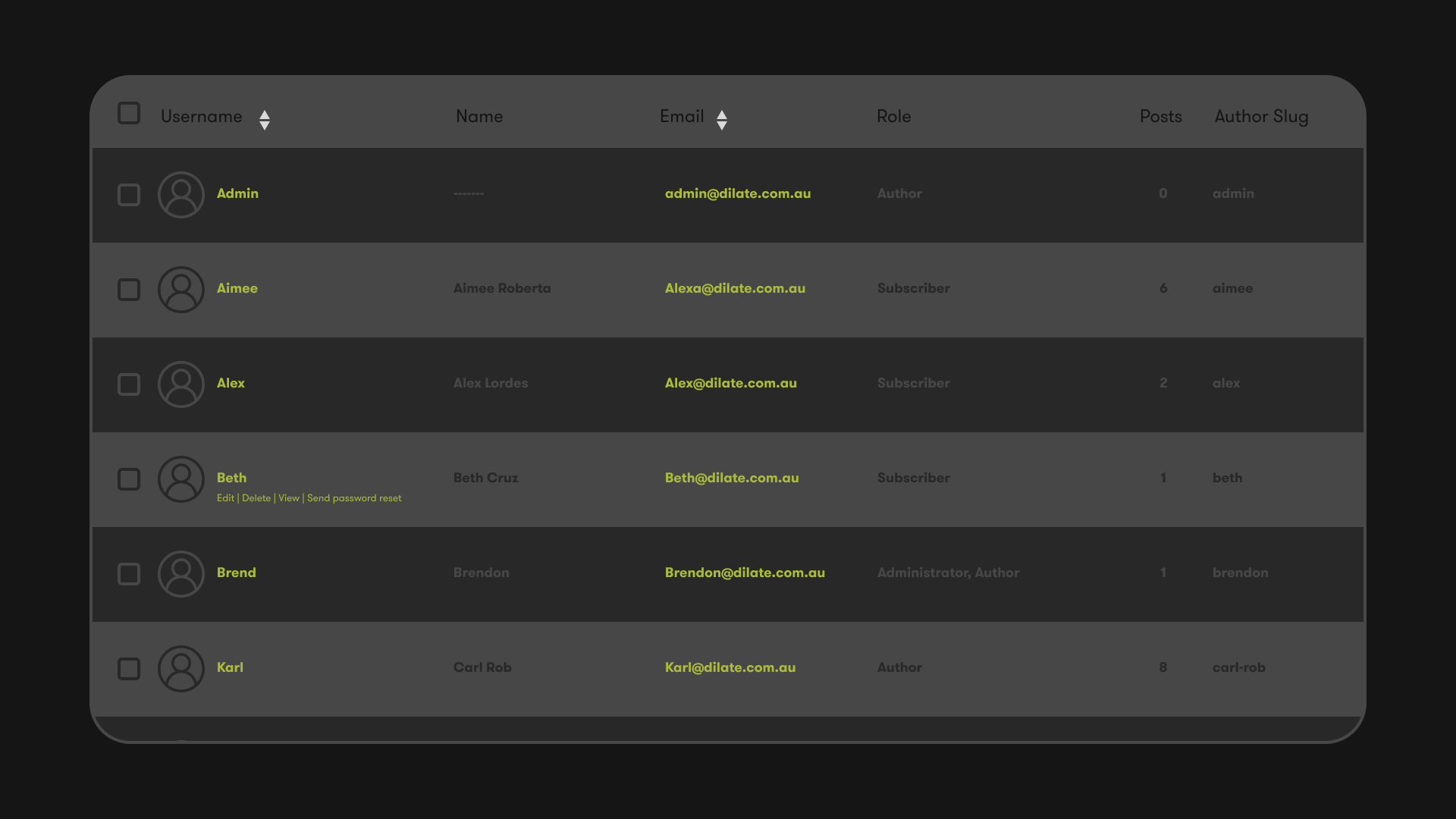
Task: Select the checkbox for Admin user
Action: pos(128,194)
